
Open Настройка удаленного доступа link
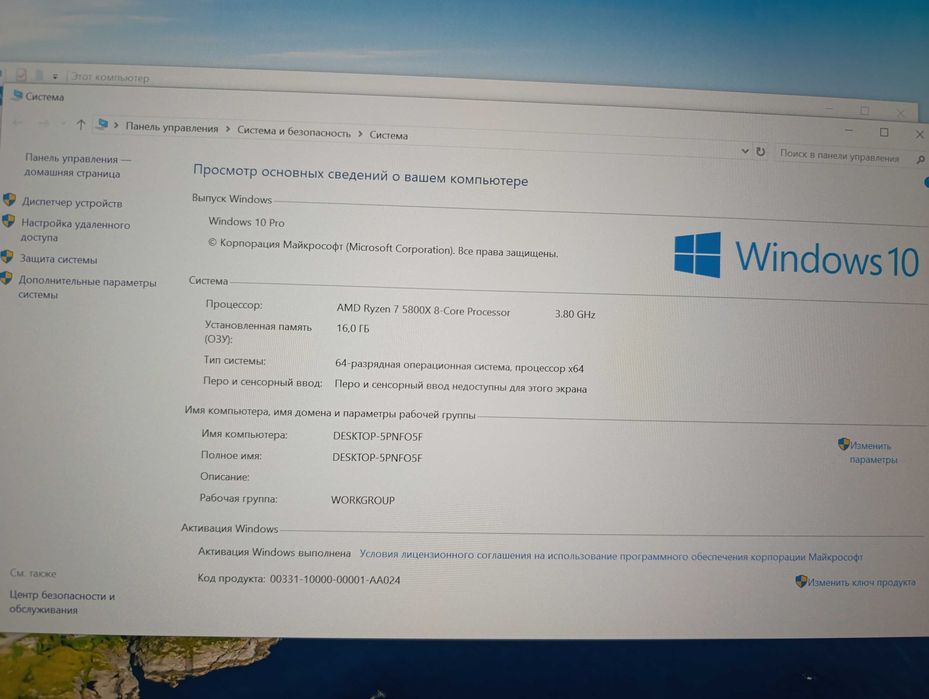(75, 230)
